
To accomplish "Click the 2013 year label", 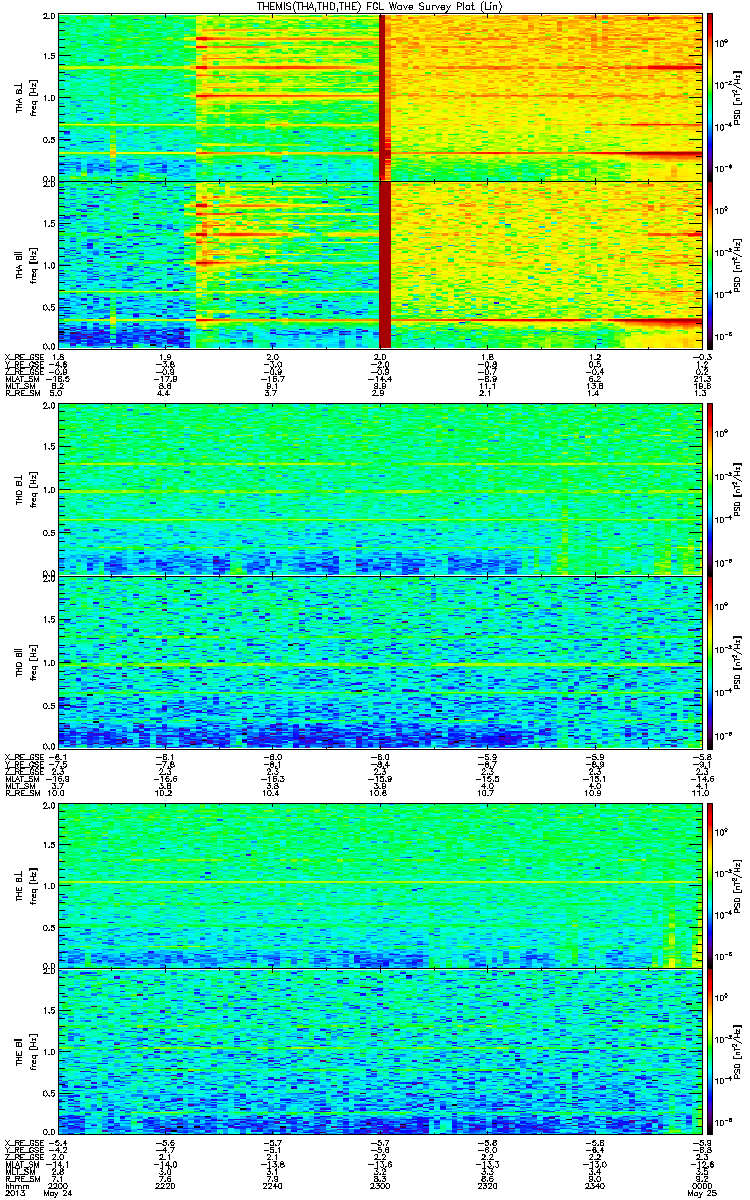I will (x=16, y=1191).
